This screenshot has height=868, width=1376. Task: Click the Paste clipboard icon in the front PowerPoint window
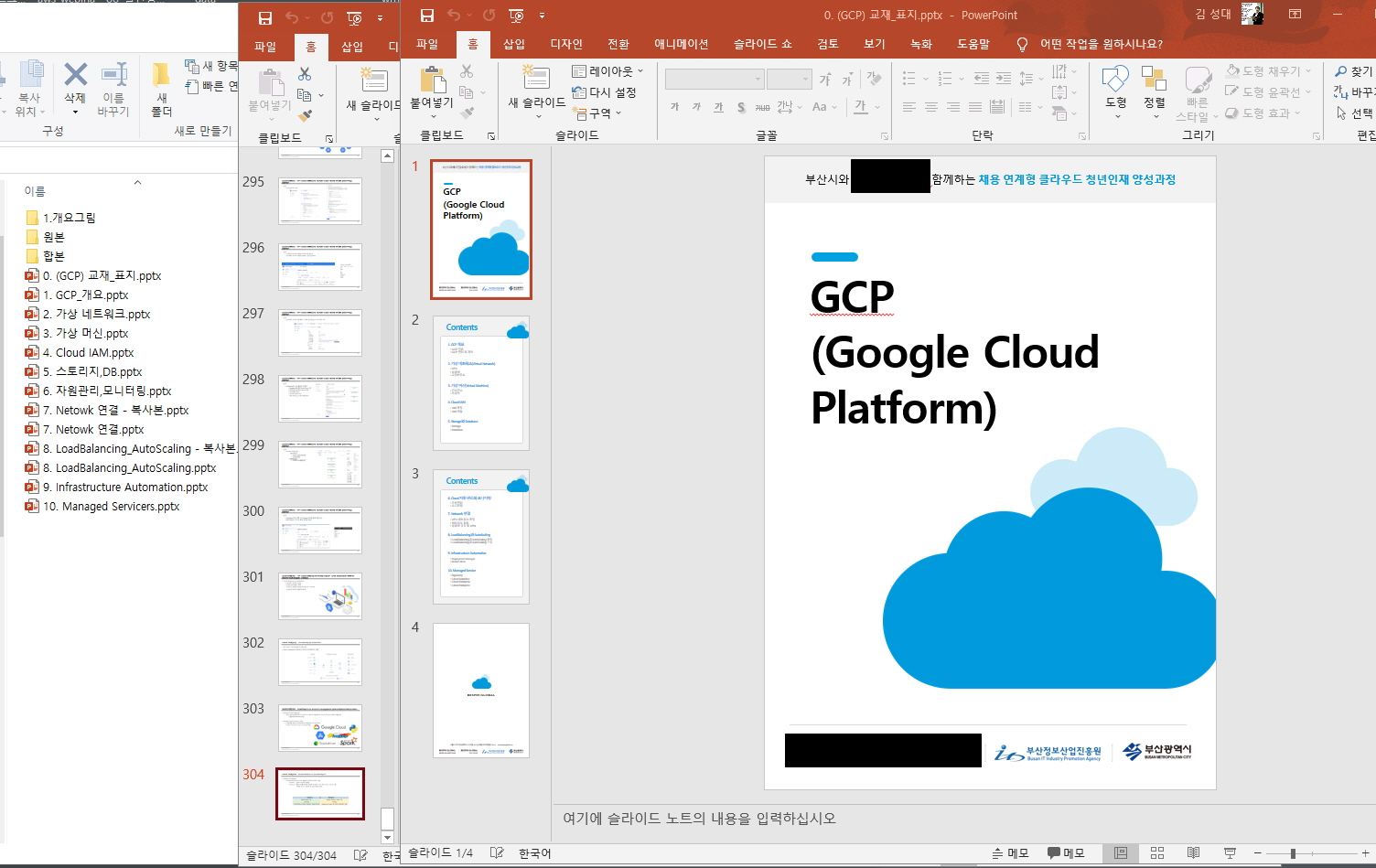(x=432, y=80)
